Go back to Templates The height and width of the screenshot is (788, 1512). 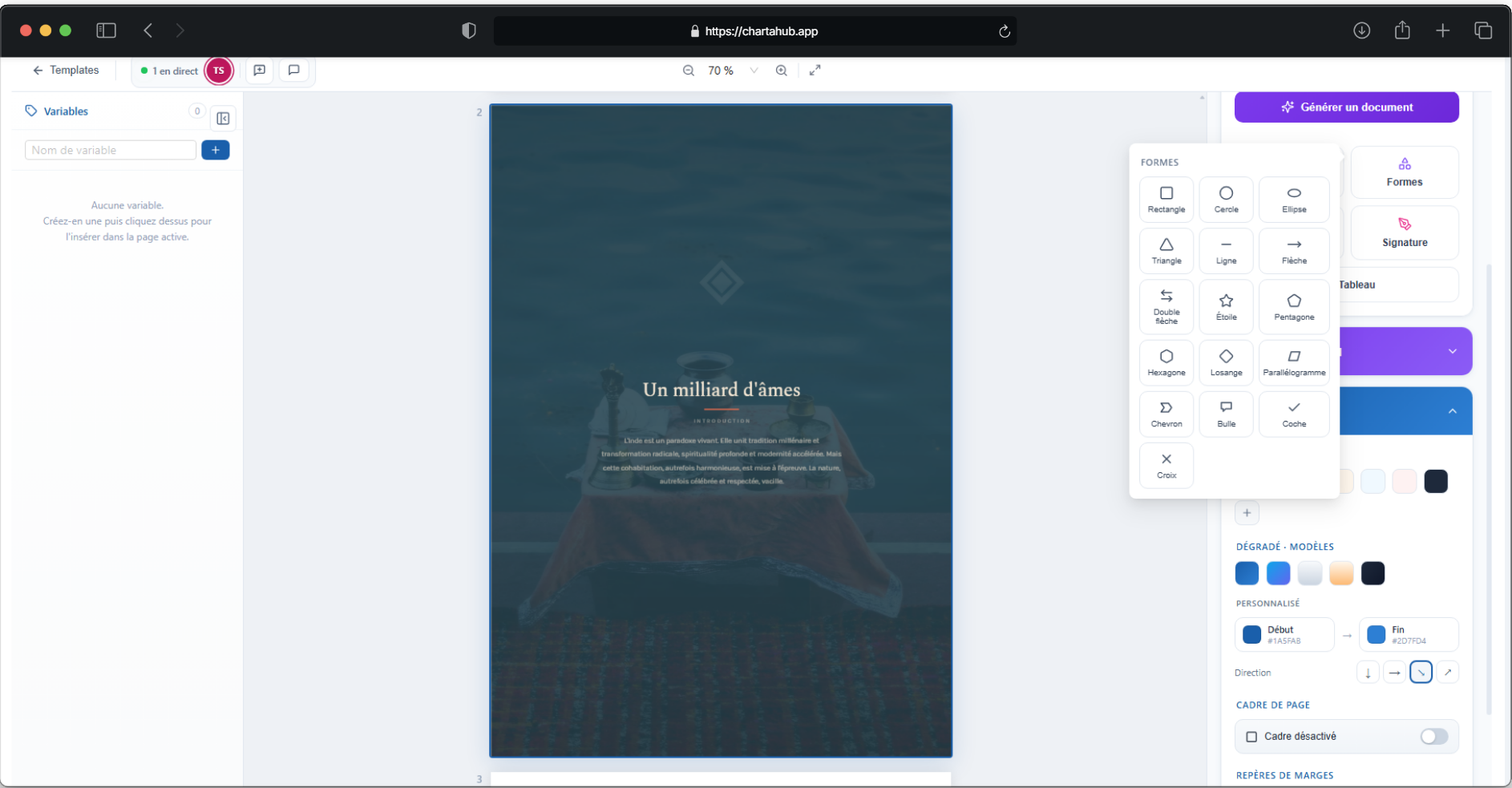point(66,71)
